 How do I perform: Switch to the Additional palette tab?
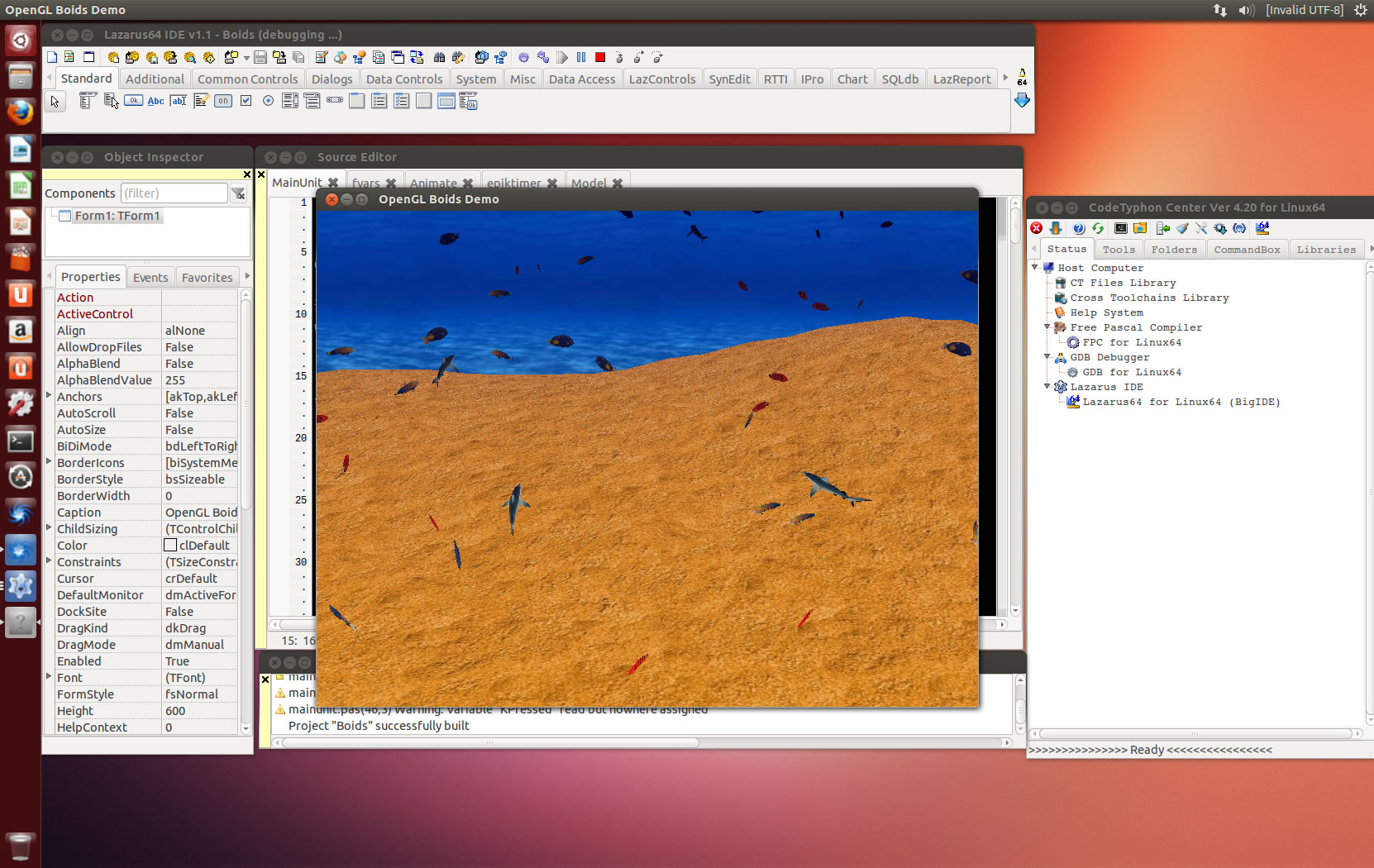coord(155,79)
